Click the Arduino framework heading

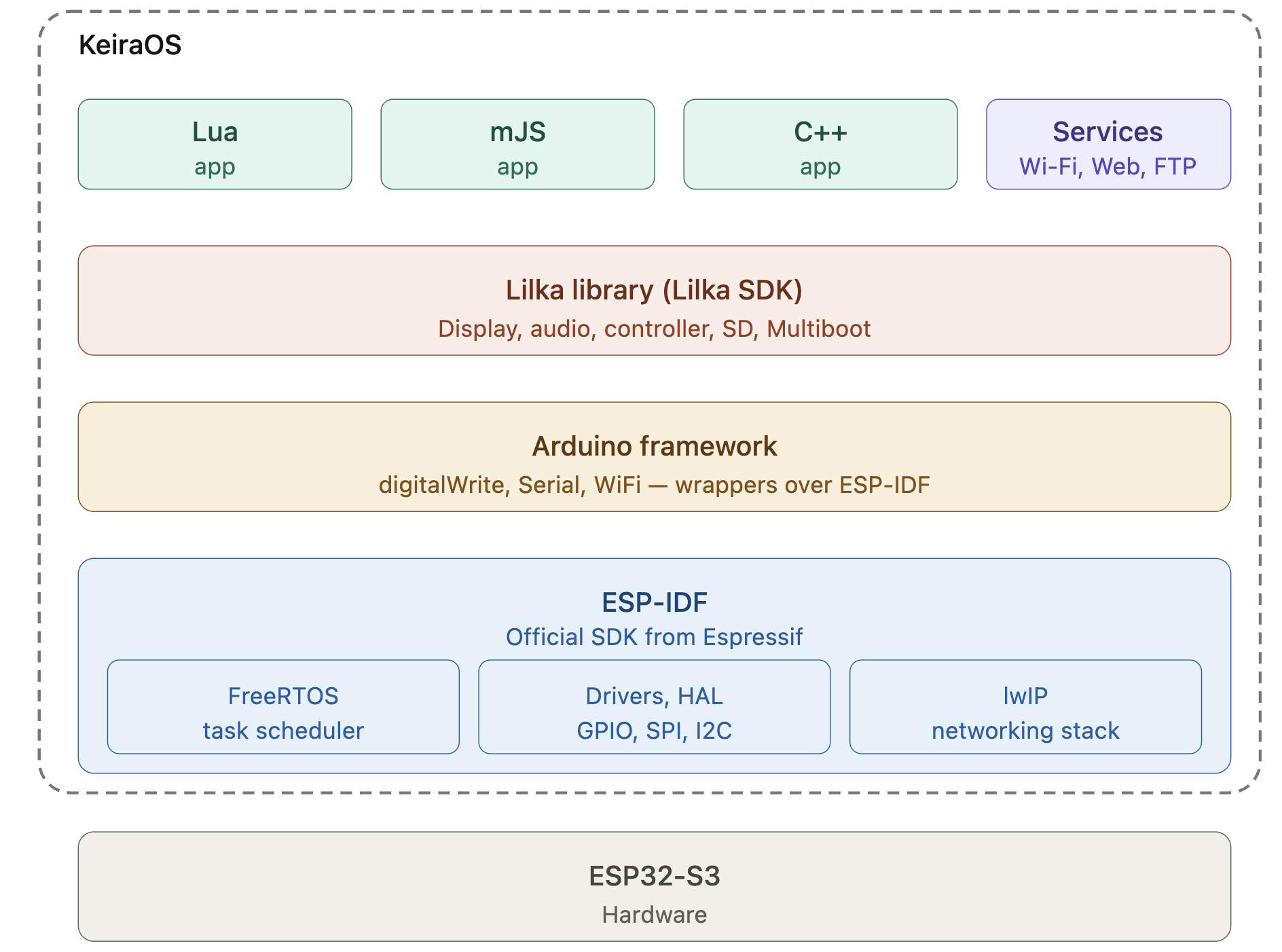coord(654,446)
